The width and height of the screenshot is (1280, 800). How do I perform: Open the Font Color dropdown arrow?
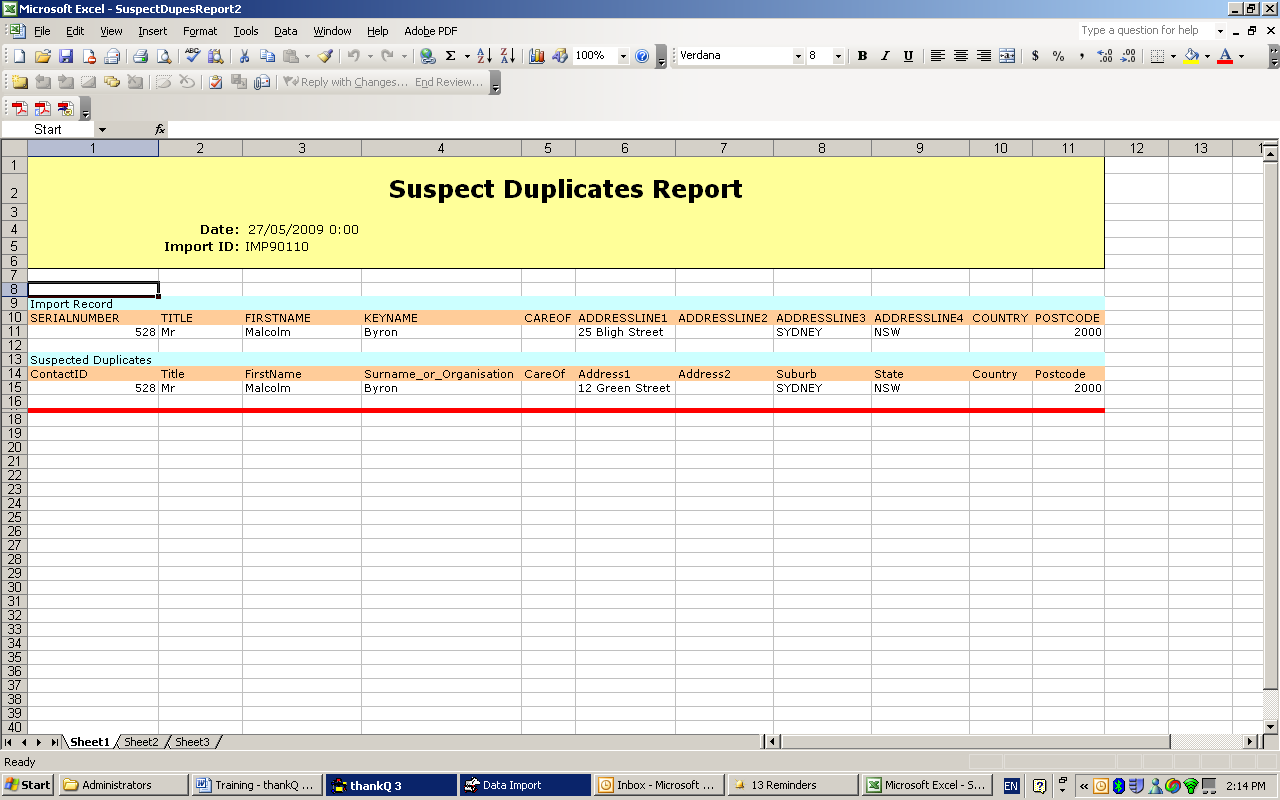1241,56
